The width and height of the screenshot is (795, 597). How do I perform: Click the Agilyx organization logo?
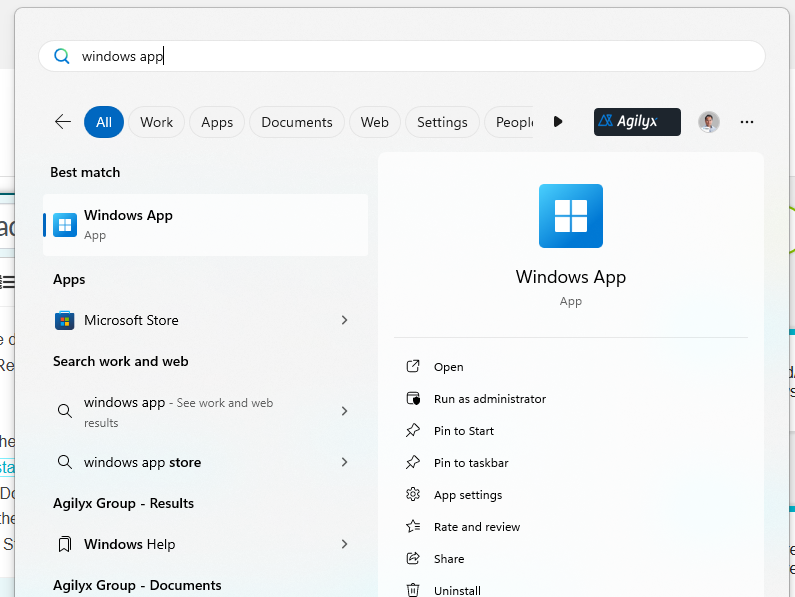coord(637,122)
